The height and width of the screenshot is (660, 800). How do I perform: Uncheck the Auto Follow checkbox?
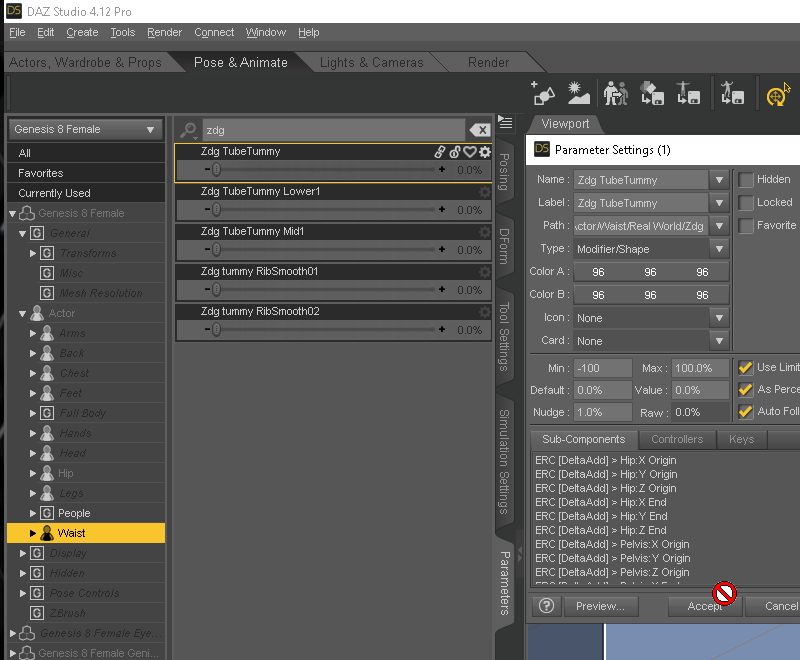(x=746, y=412)
